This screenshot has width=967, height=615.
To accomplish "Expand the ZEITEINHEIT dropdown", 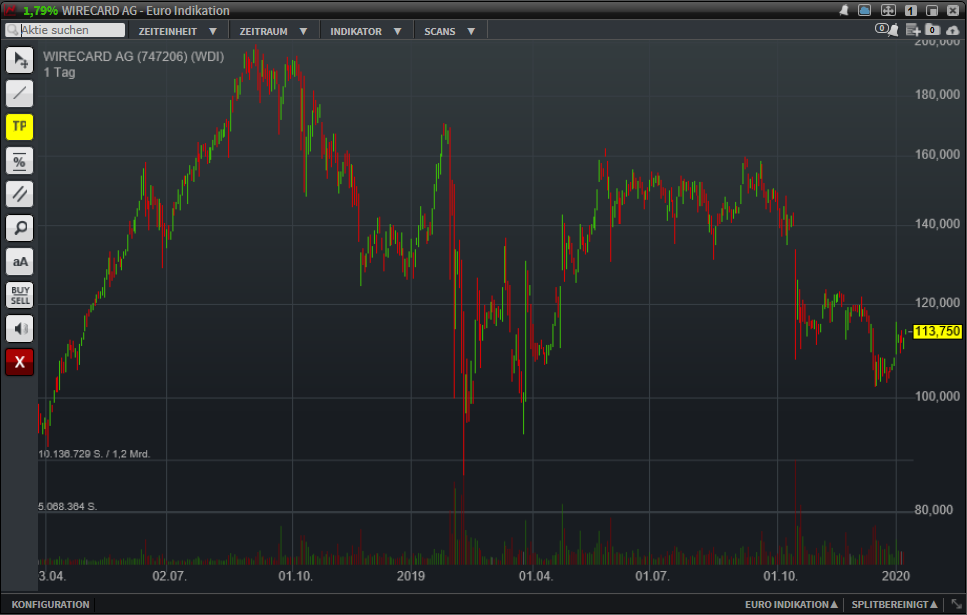I will pyautogui.click(x=178, y=31).
